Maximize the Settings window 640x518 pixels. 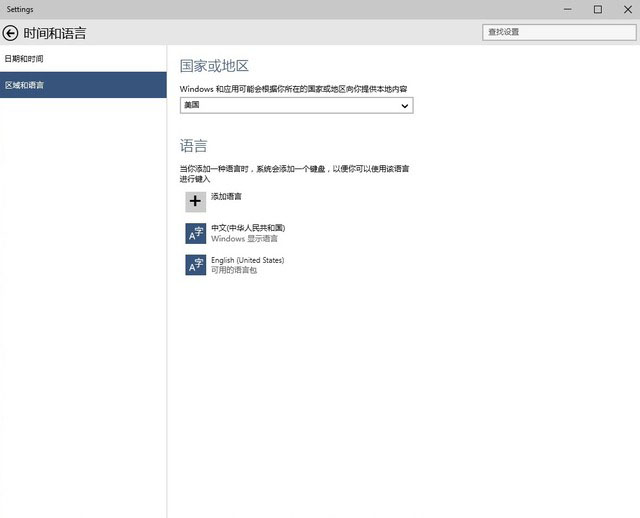(598, 9)
